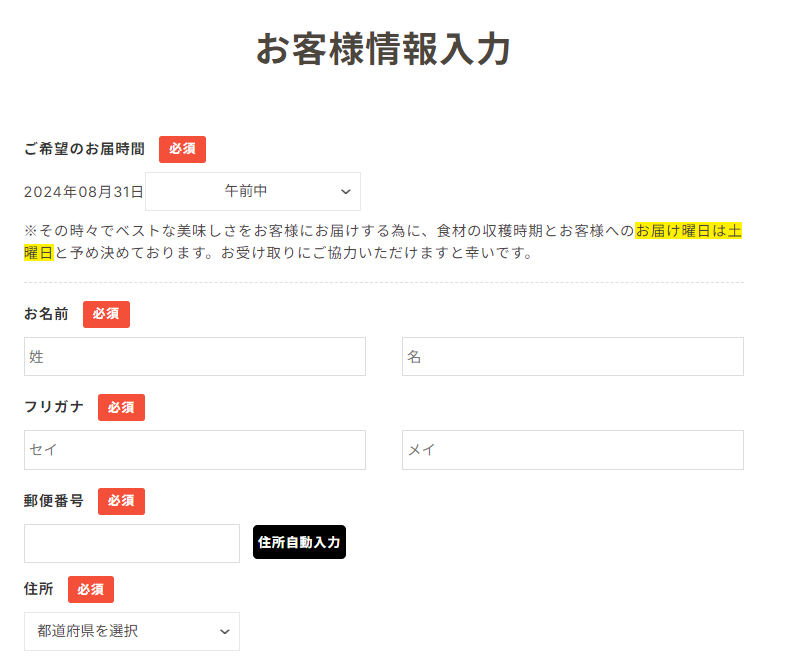
Task: Click the 2024年08月31日 date text
Action: (x=84, y=192)
